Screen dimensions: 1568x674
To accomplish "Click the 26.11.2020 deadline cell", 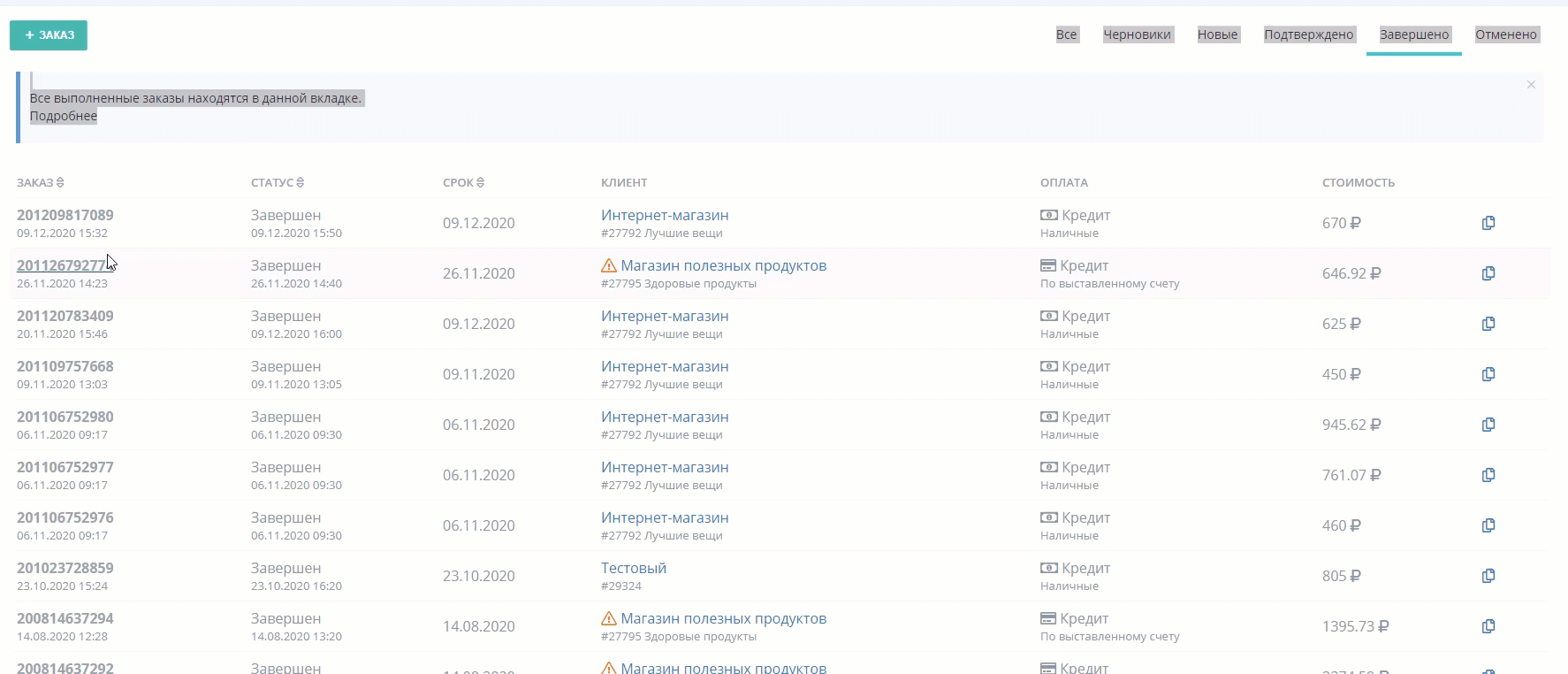I will point(479,273).
